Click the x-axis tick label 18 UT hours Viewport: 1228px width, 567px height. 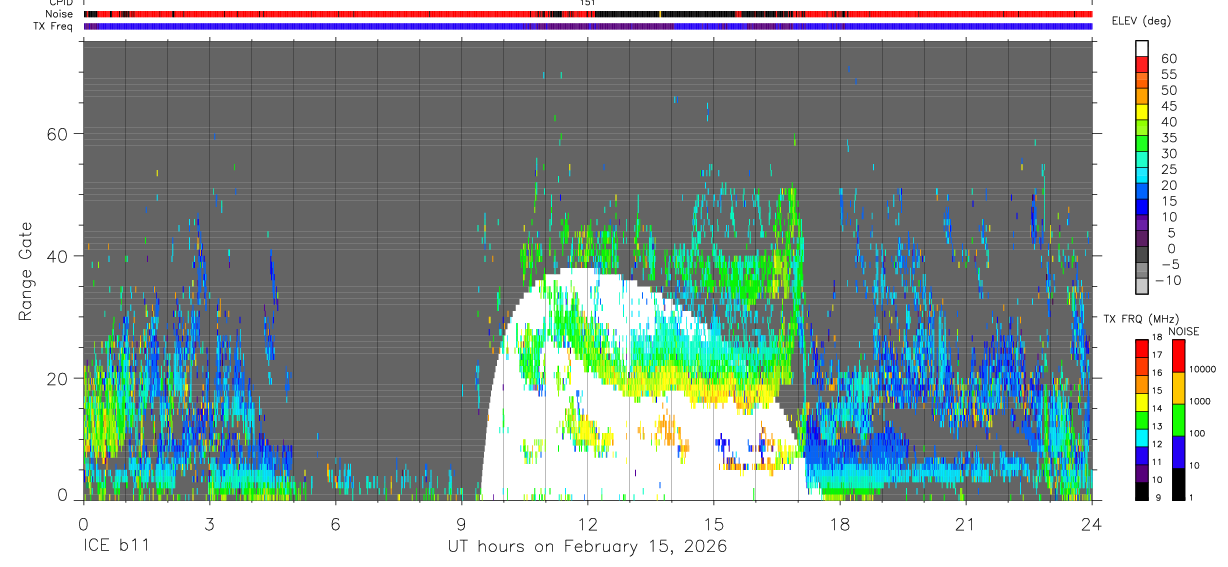[839, 525]
